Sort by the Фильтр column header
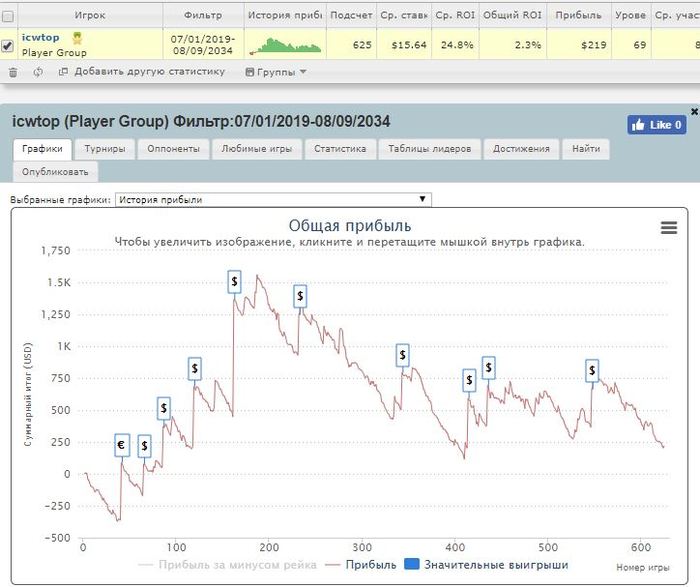 203,15
